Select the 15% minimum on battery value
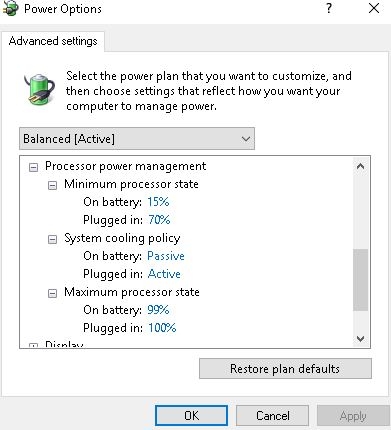The width and height of the screenshot is (391, 430). pyautogui.click(x=158, y=202)
